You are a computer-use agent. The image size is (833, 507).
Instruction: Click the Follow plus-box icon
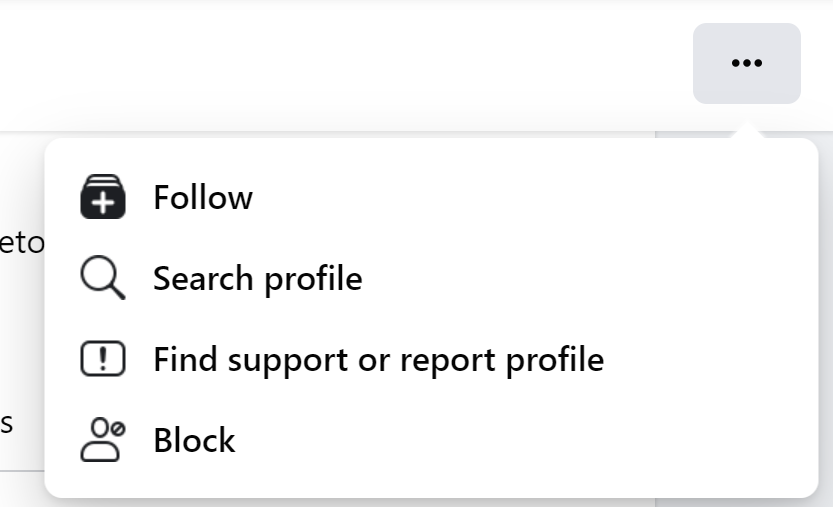click(x=103, y=197)
